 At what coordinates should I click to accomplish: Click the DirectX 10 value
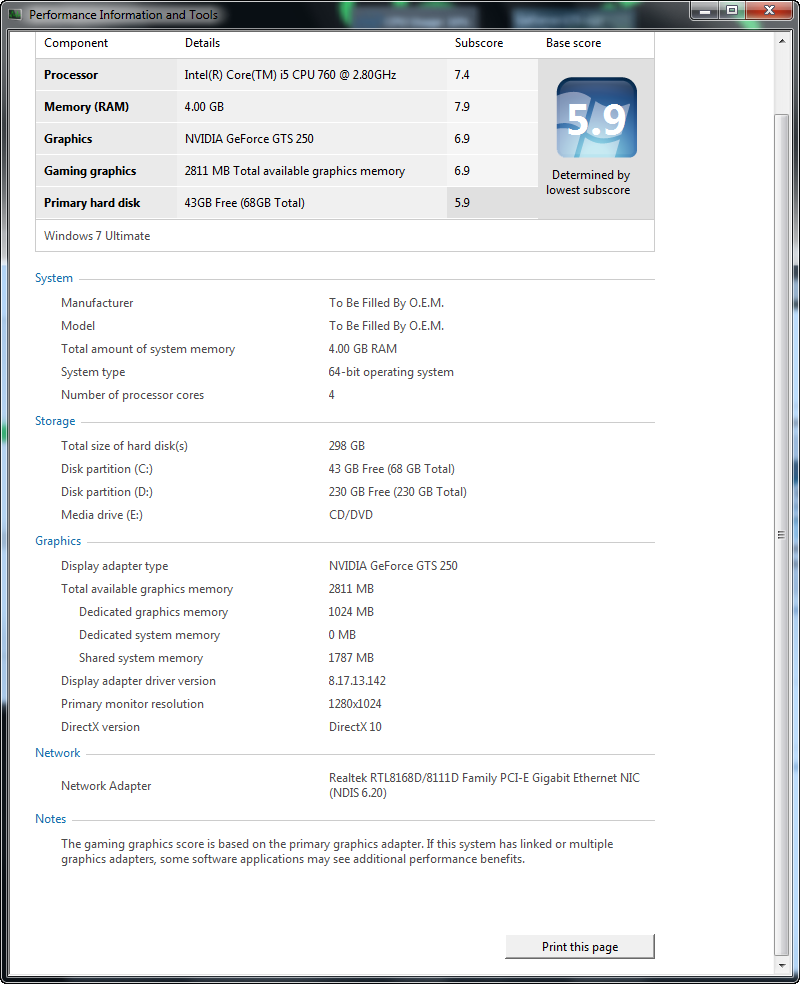click(x=355, y=727)
